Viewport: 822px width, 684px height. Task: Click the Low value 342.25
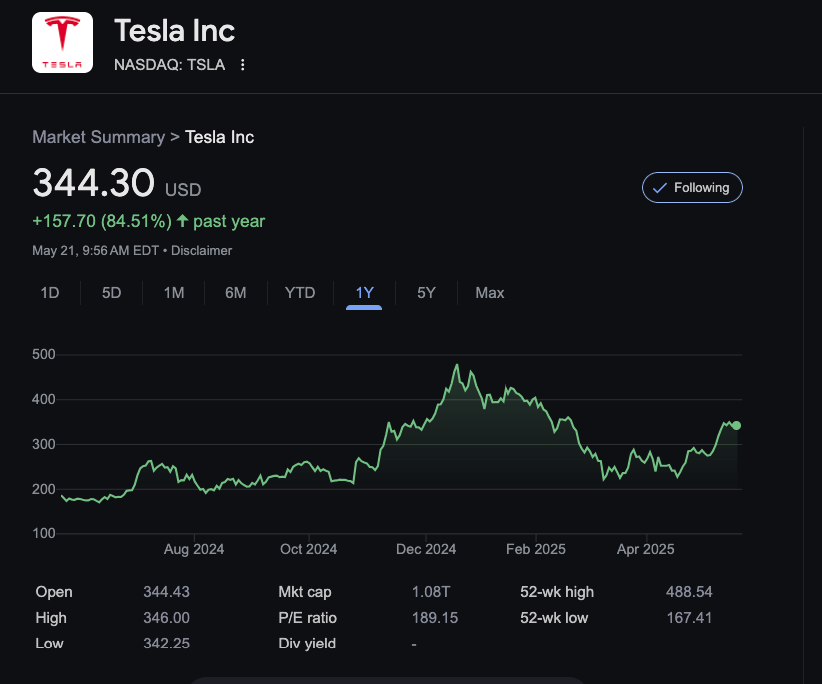click(x=167, y=643)
